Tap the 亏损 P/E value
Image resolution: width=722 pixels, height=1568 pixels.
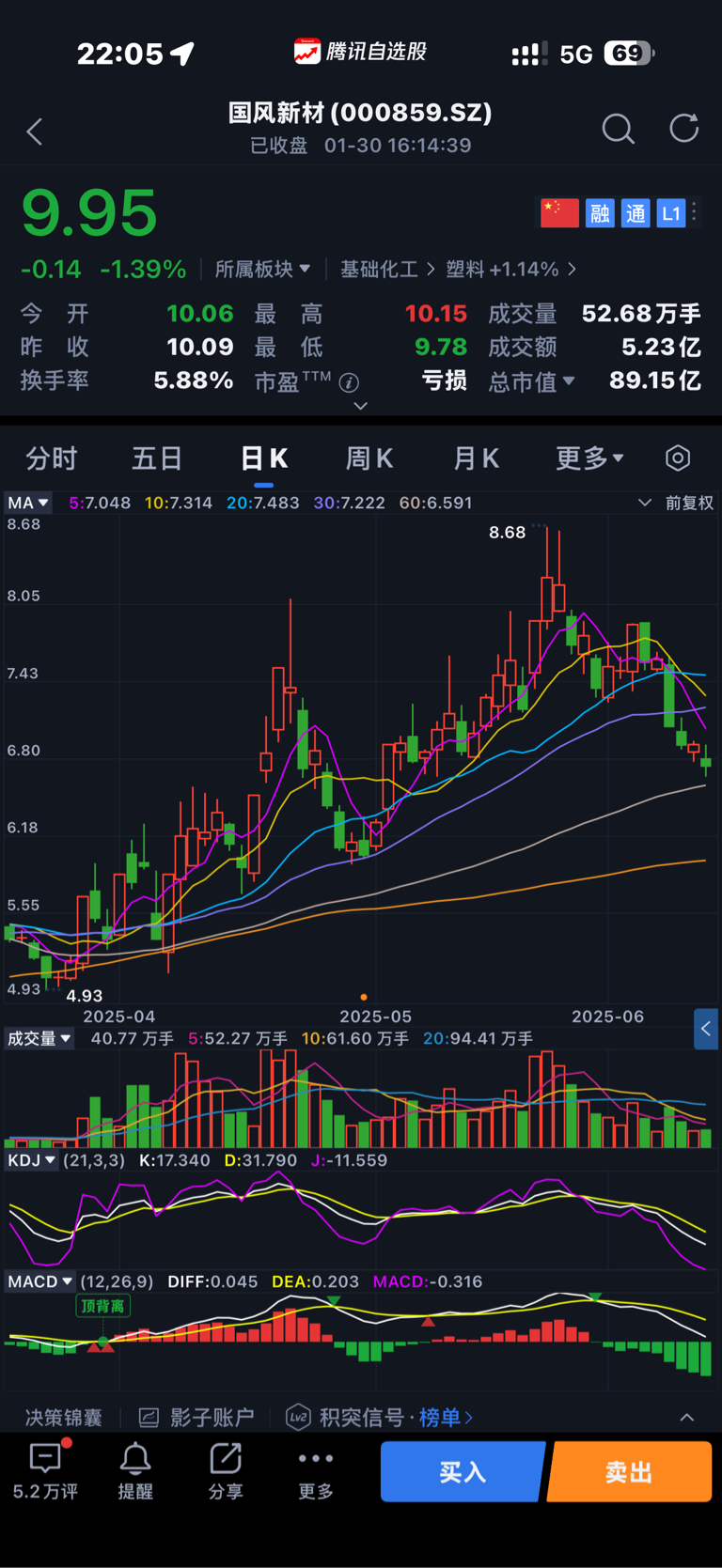pos(444,380)
